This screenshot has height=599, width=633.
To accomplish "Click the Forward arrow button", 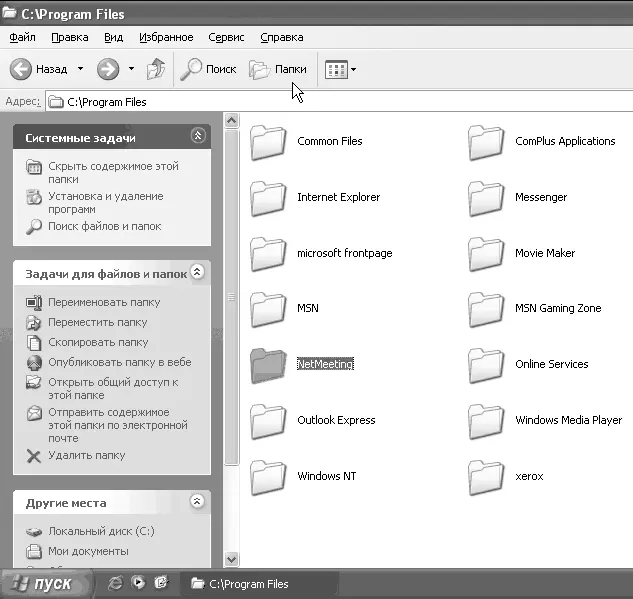I will coord(108,69).
